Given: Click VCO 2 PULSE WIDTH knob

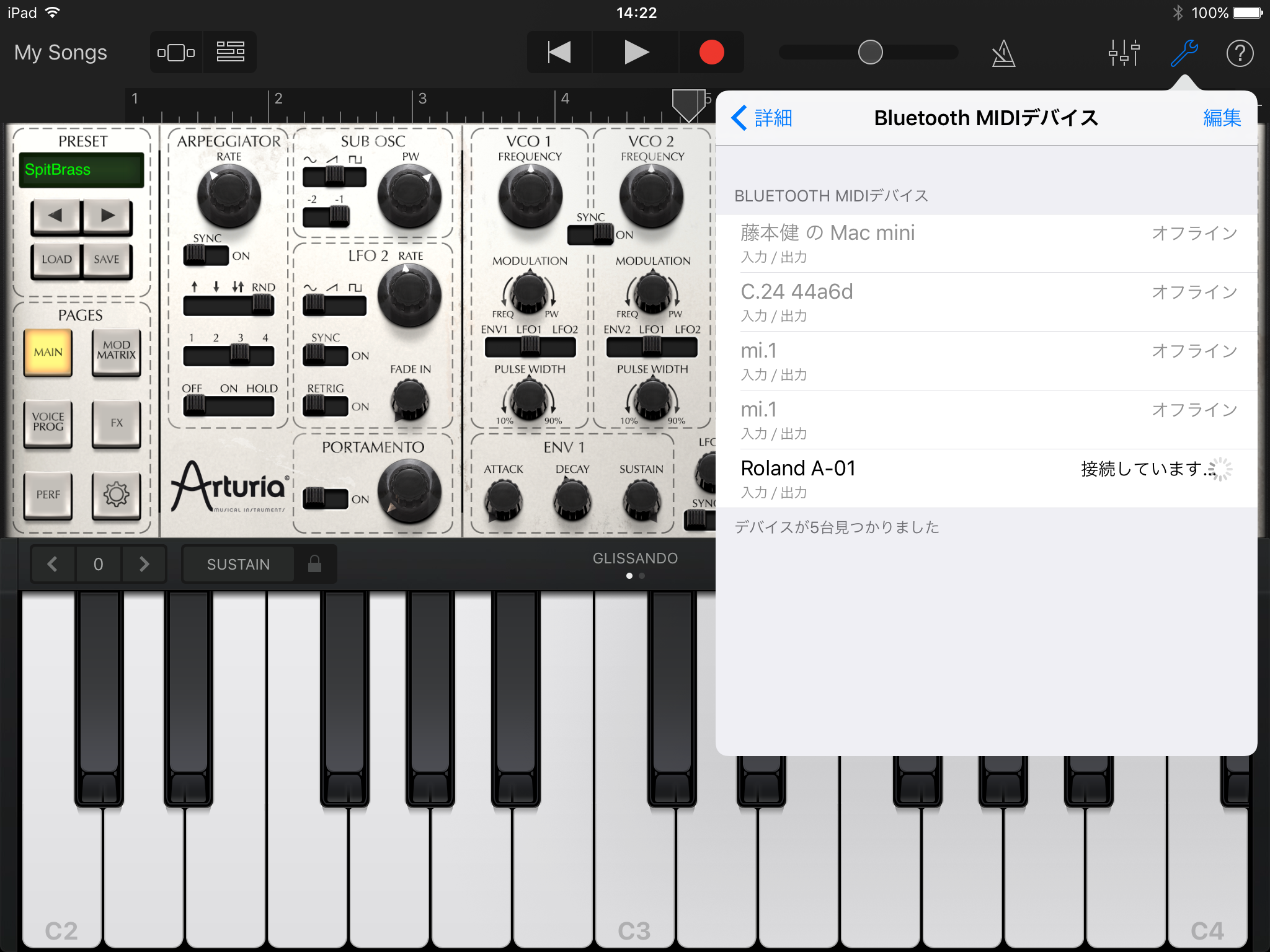Looking at the screenshot, I should (x=652, y=399).
